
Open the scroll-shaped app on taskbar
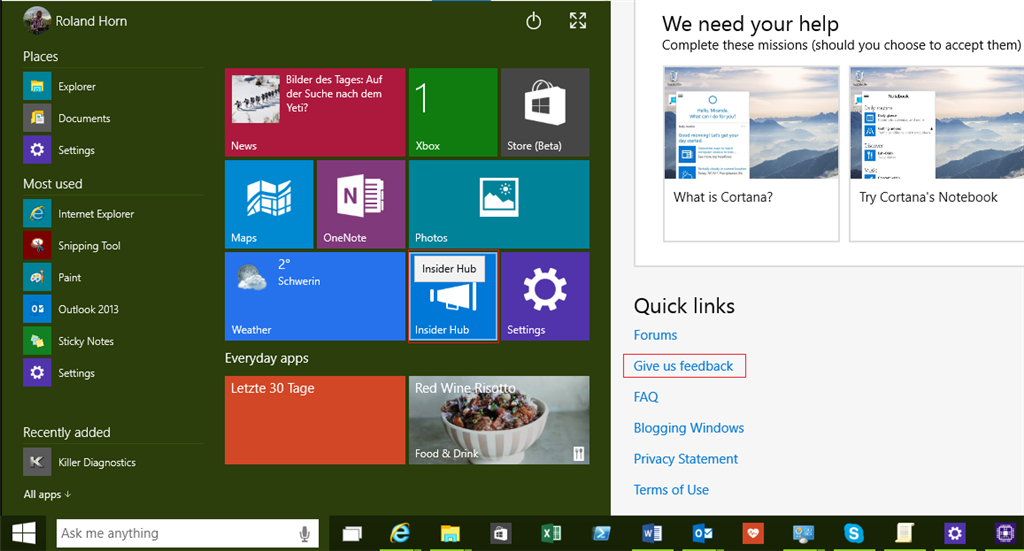tap(904, 534)
